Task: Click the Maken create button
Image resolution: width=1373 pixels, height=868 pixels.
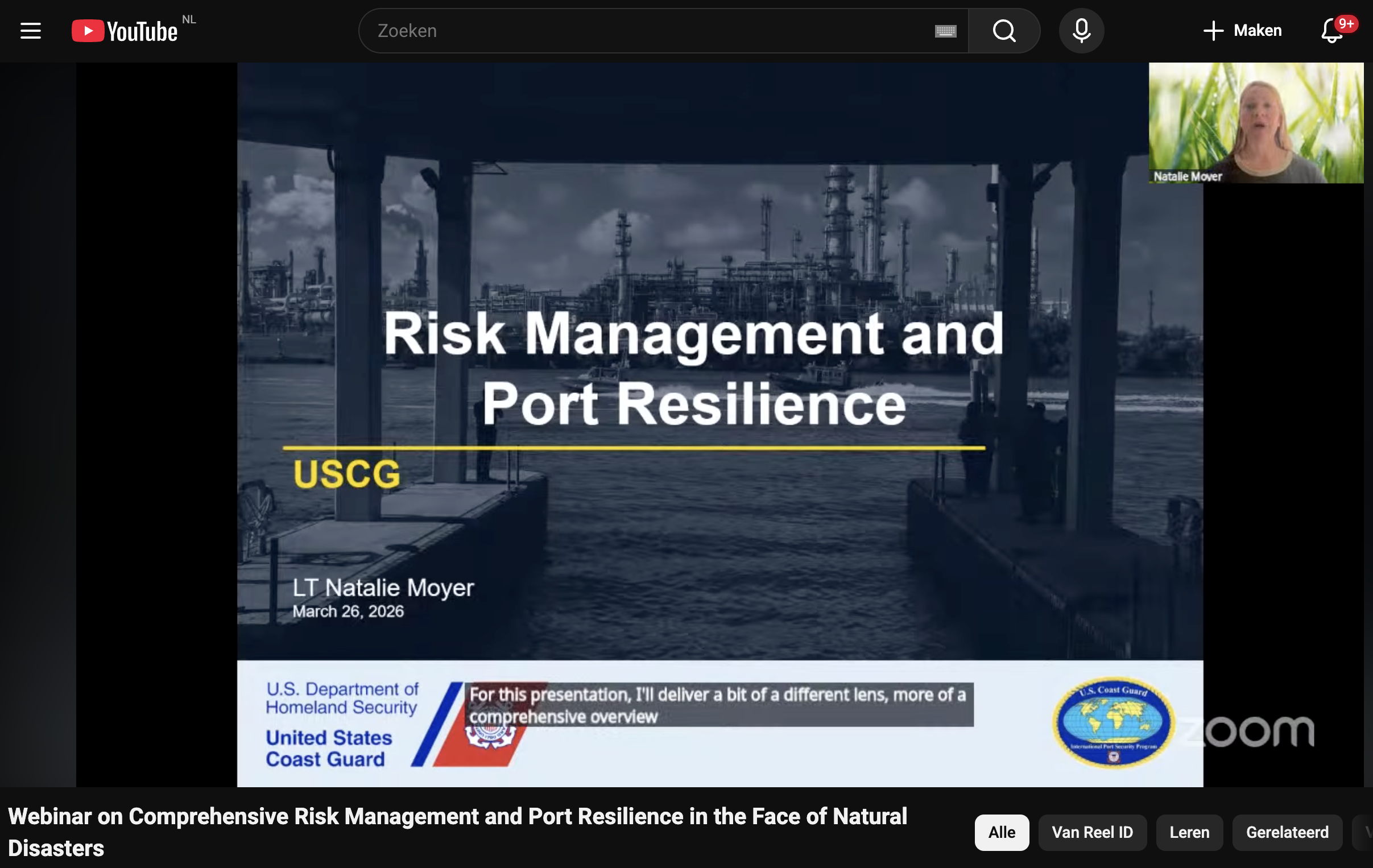Action: tap(1243, 31)
